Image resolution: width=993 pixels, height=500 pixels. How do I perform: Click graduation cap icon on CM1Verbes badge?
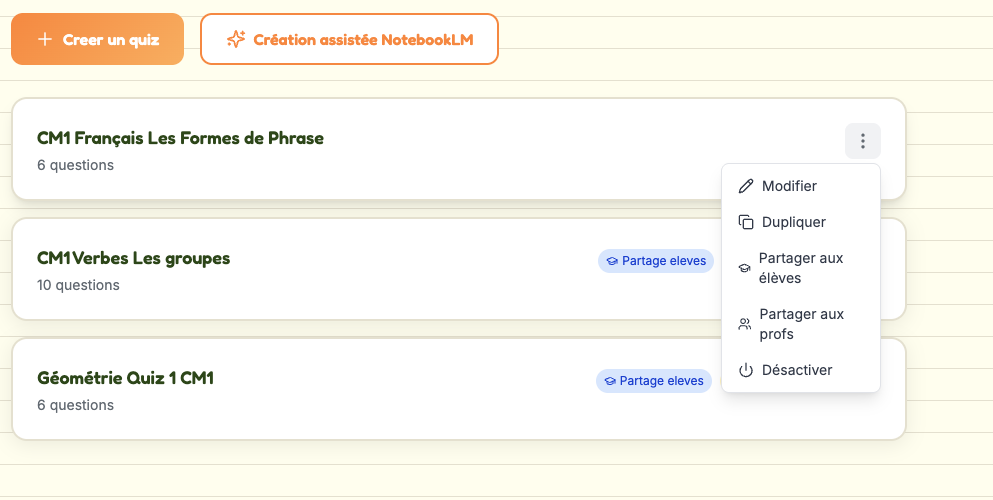coord(612,261)
